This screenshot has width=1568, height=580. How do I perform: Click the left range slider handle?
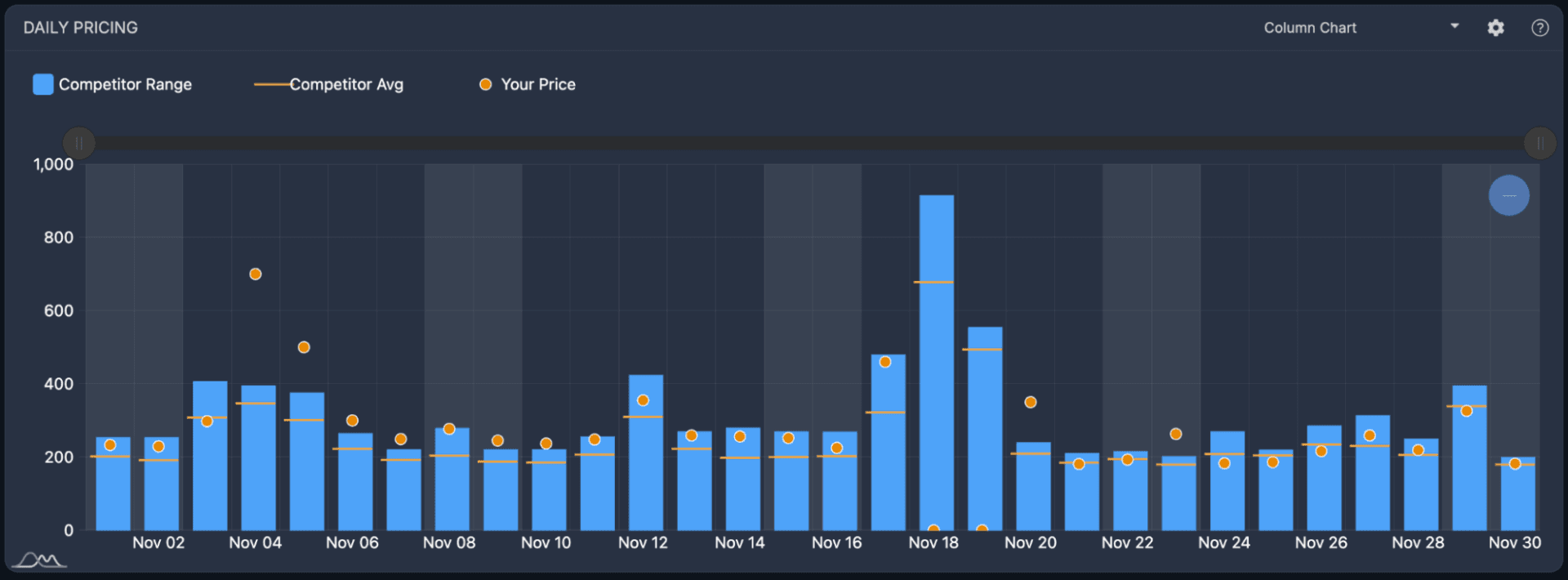[x=79, y=143]
